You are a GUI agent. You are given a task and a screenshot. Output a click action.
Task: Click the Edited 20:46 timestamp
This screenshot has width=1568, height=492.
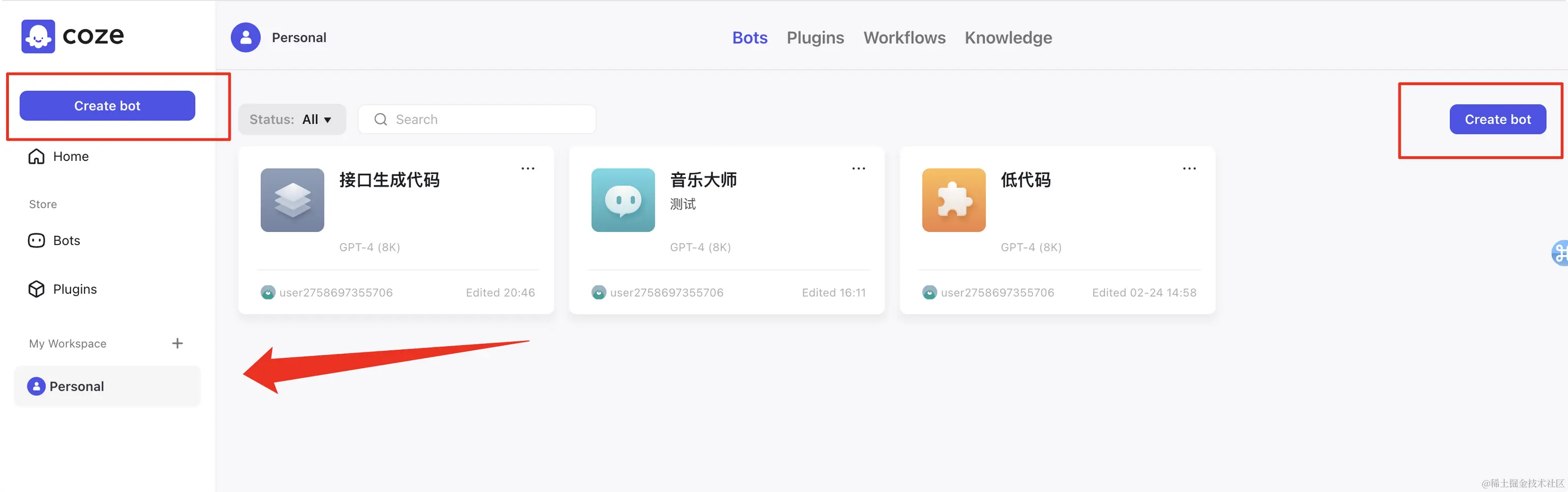click(500, 292)
